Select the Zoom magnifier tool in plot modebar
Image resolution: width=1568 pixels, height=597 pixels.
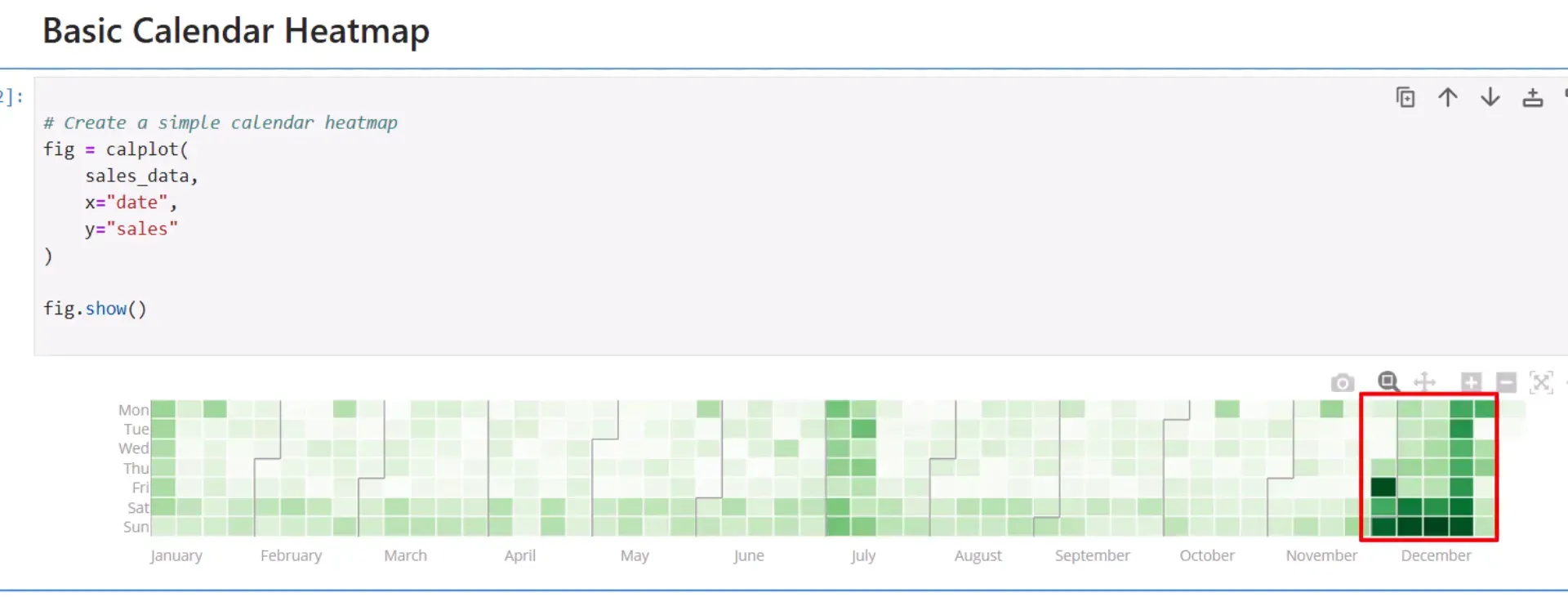coord(1388,381)
